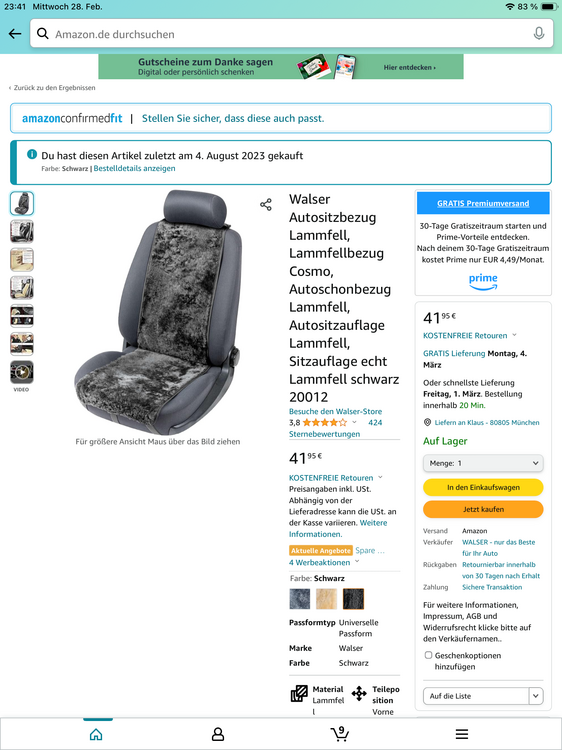Go to the home tab icon
The image size is (562, 750).
96,734
